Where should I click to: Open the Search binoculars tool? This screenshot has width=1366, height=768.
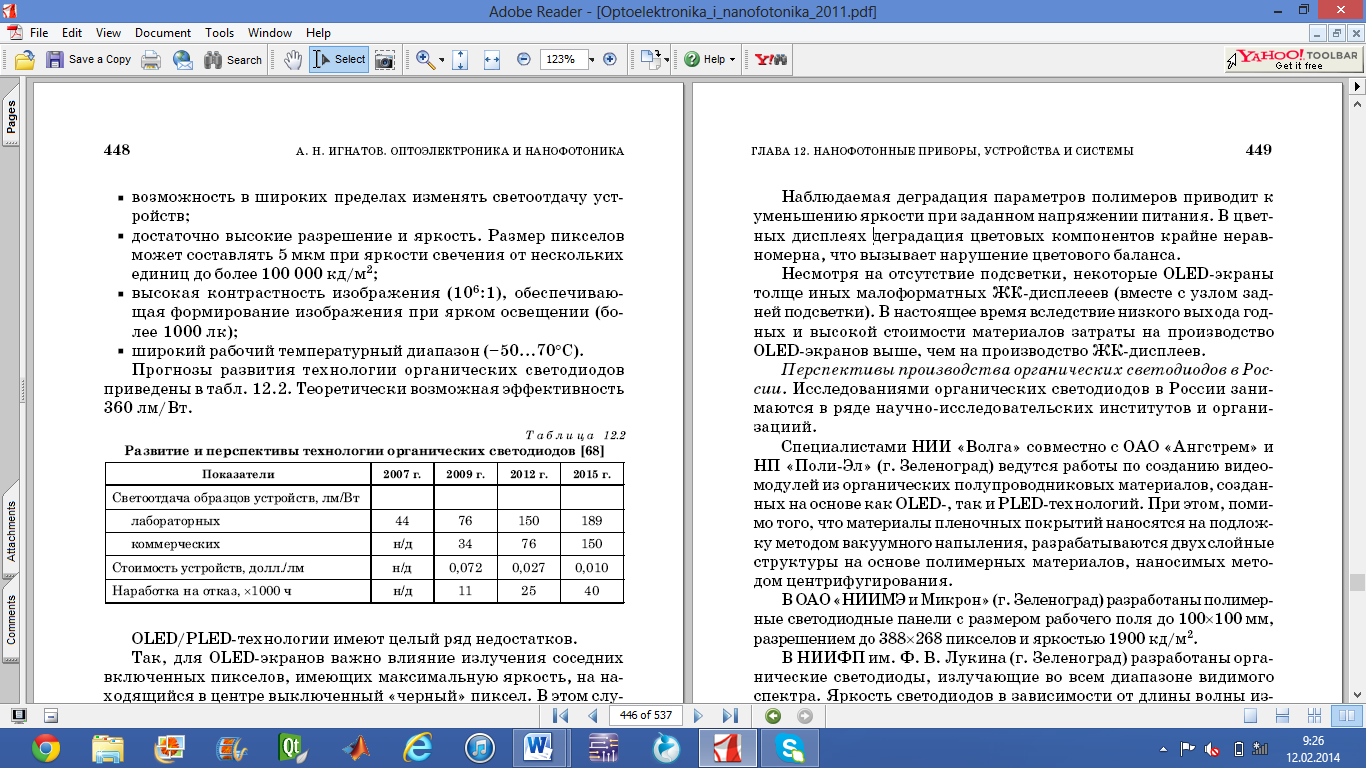click(x=232, y=60)
